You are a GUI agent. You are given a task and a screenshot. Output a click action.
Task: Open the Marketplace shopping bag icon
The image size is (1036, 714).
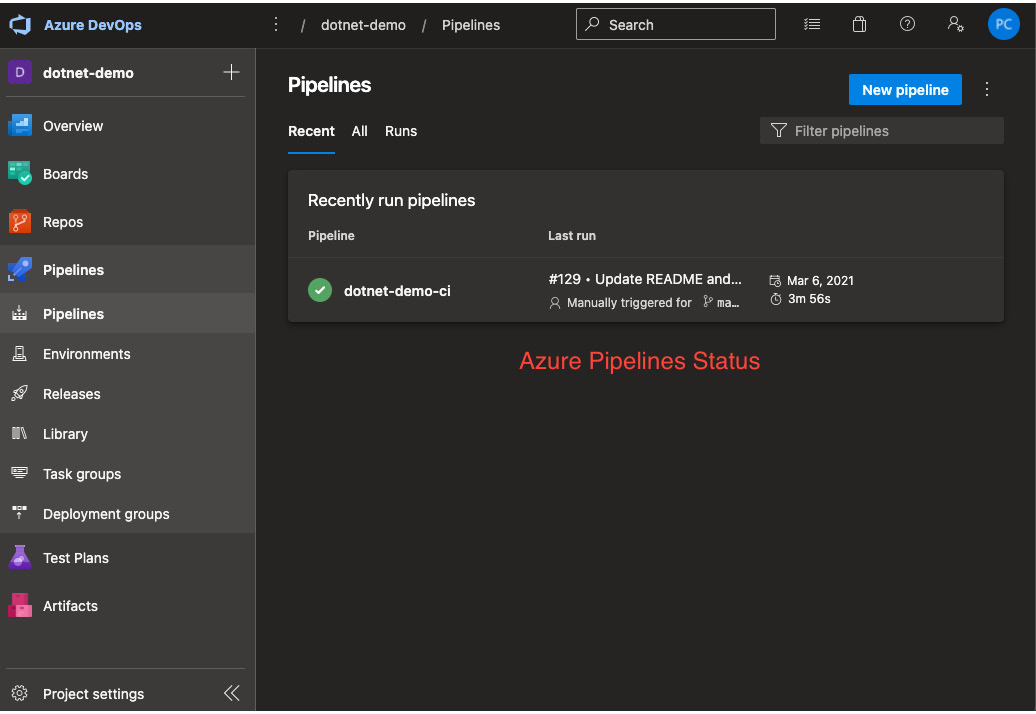pos(859,24)
